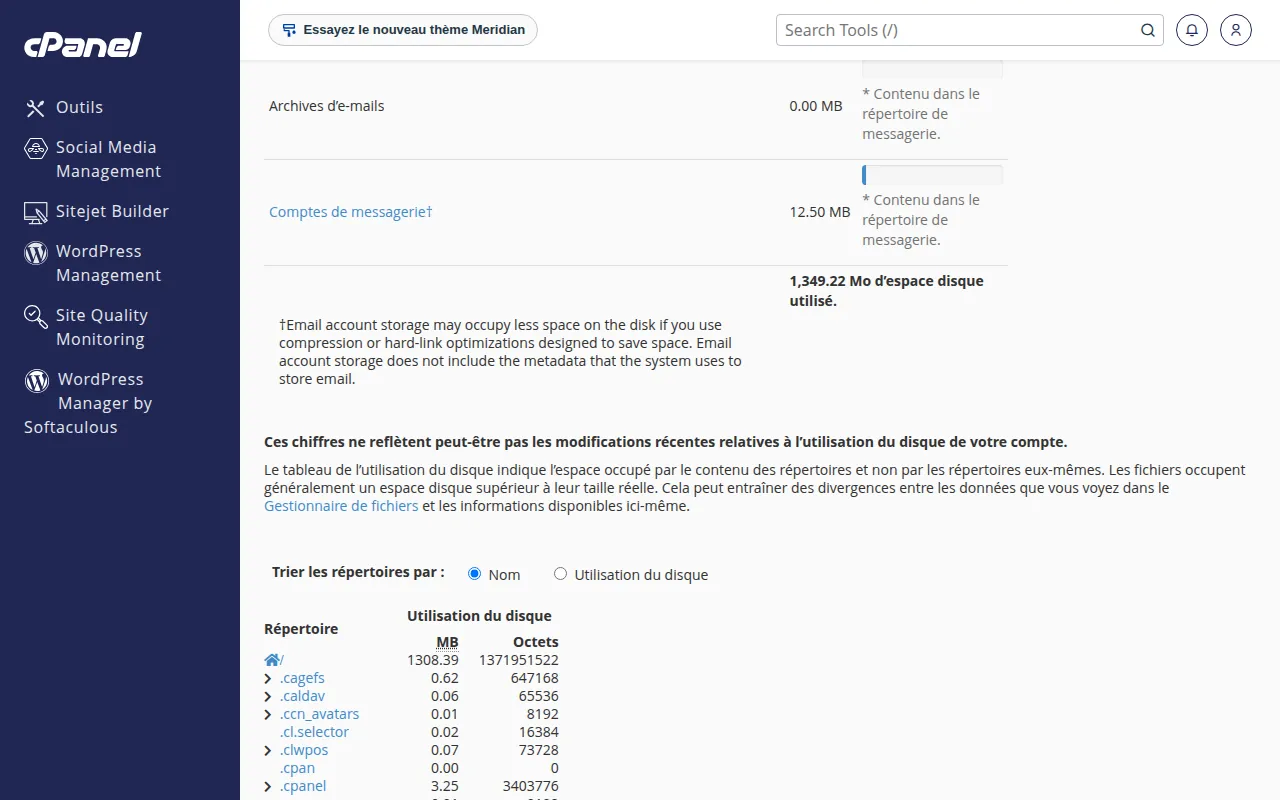Open Social Media Management menu item

[108, 159]
